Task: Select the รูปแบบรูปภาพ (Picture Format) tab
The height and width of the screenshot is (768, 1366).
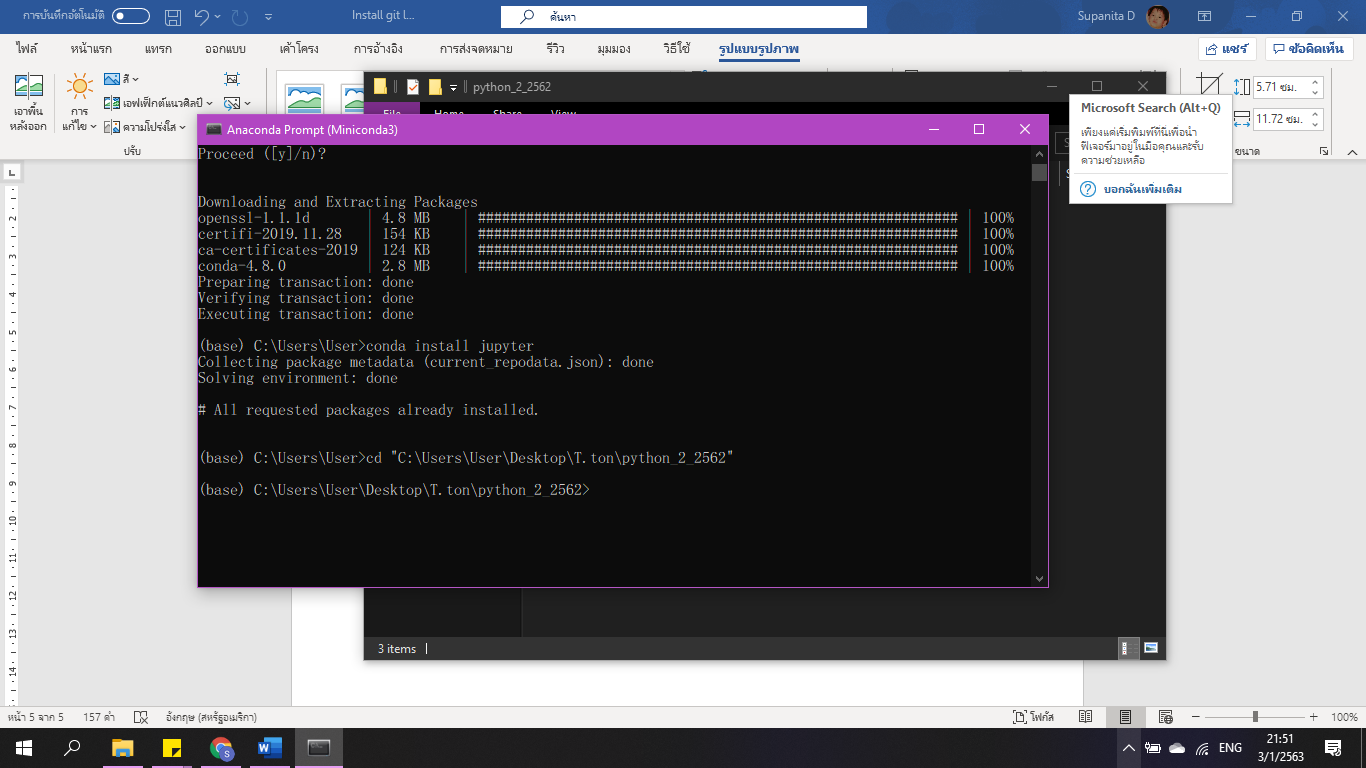Action: (x=759, y=49)
